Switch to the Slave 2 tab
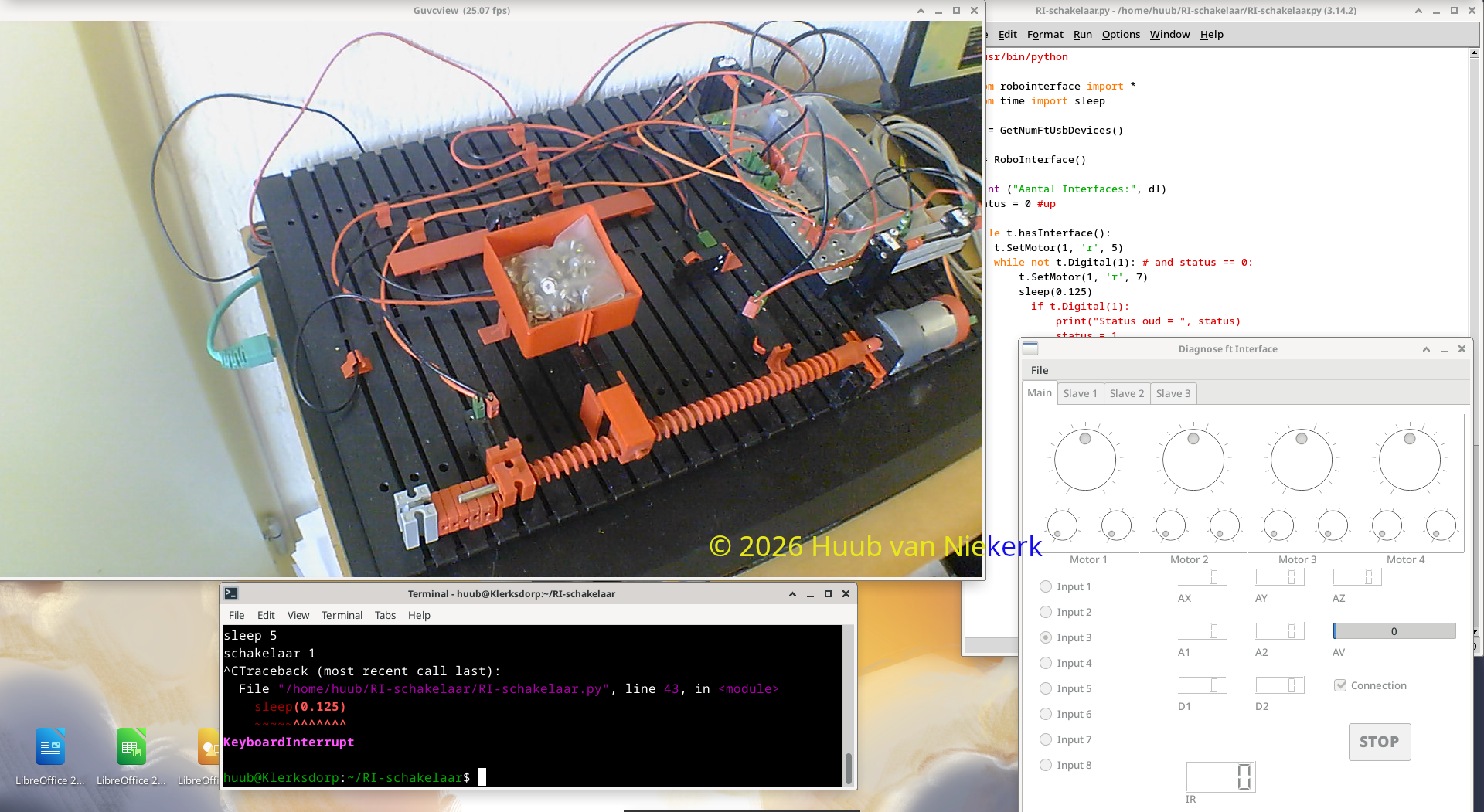 [1126, 393]
